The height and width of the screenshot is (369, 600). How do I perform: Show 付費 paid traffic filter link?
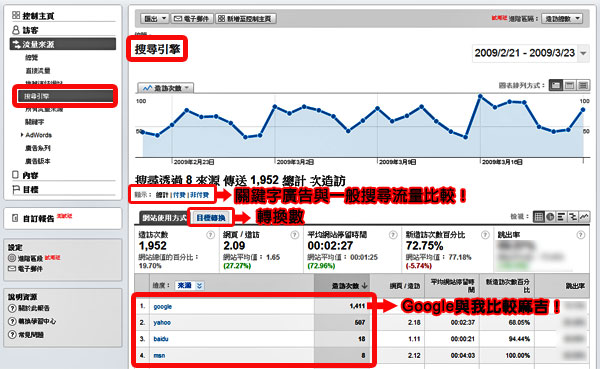pos(179,195)
